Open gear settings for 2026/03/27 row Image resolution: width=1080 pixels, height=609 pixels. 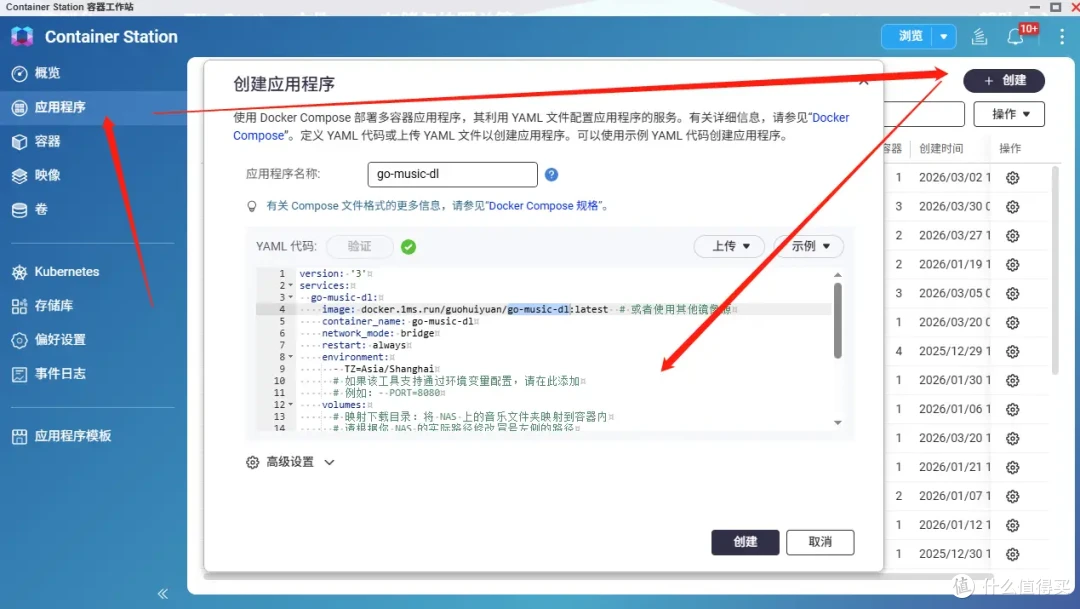(x=1012, y=236)
